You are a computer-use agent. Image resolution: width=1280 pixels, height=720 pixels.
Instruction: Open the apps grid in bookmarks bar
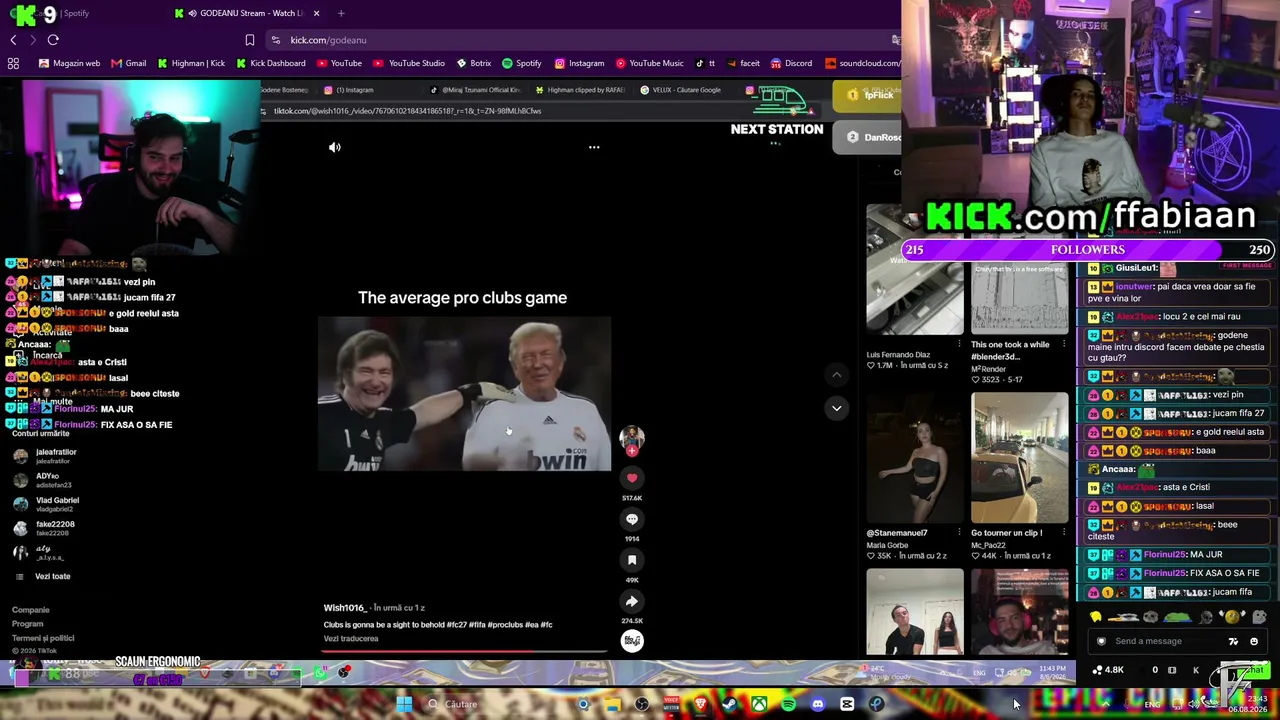point(13,63)
